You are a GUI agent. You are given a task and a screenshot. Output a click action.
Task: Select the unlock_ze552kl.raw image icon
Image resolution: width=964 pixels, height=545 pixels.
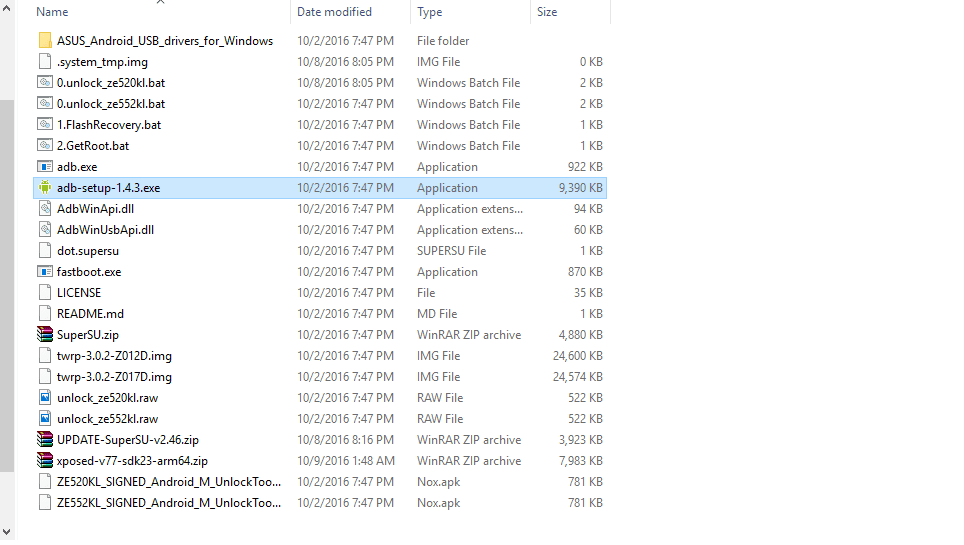point(45,418)
